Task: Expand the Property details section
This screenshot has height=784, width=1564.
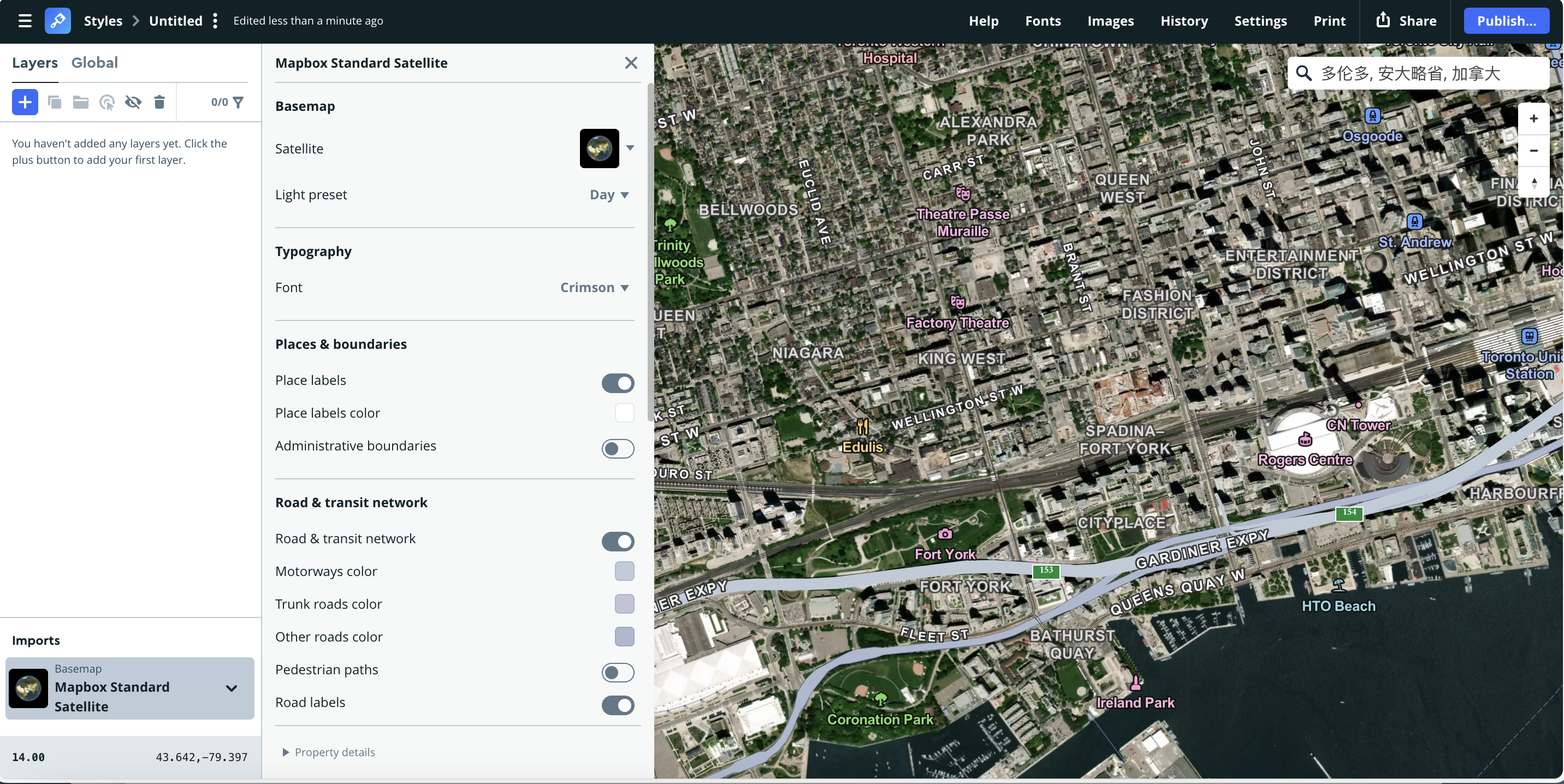Action: pos(328,752)
